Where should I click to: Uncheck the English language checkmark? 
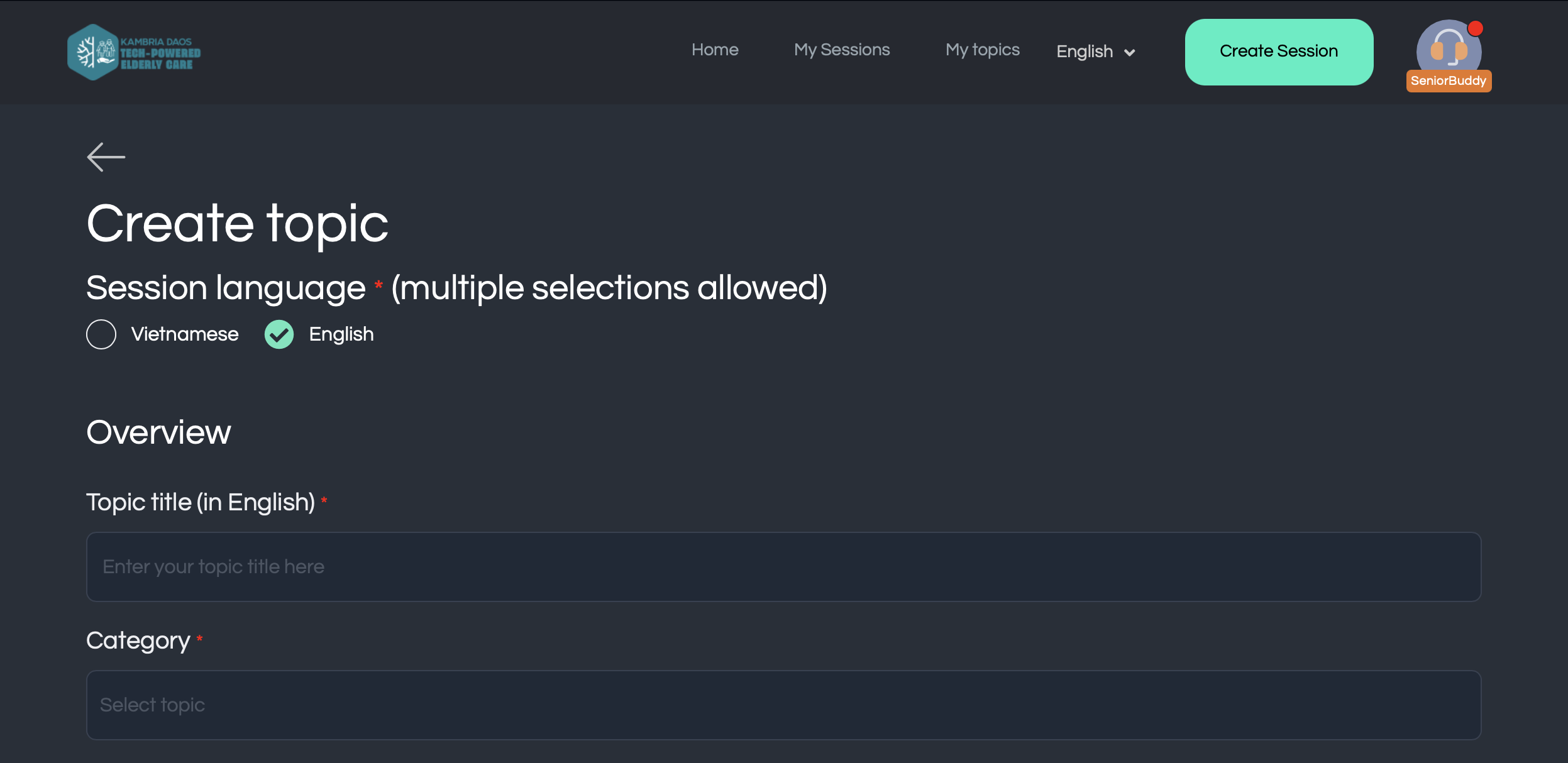click(x=279, y=334)
